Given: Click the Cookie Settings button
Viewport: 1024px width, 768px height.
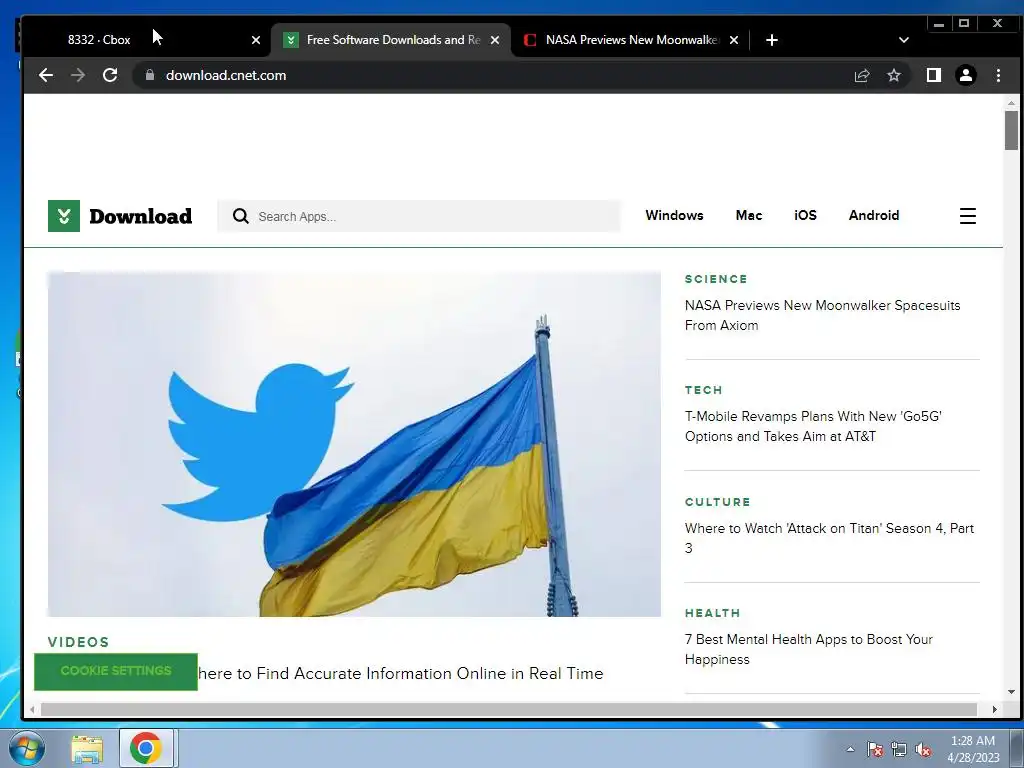Looking at the screenshot, I should point(116,671).
